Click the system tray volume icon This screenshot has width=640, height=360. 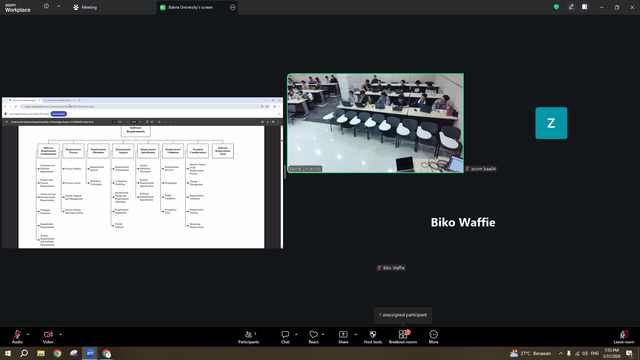tap(585, 353)
